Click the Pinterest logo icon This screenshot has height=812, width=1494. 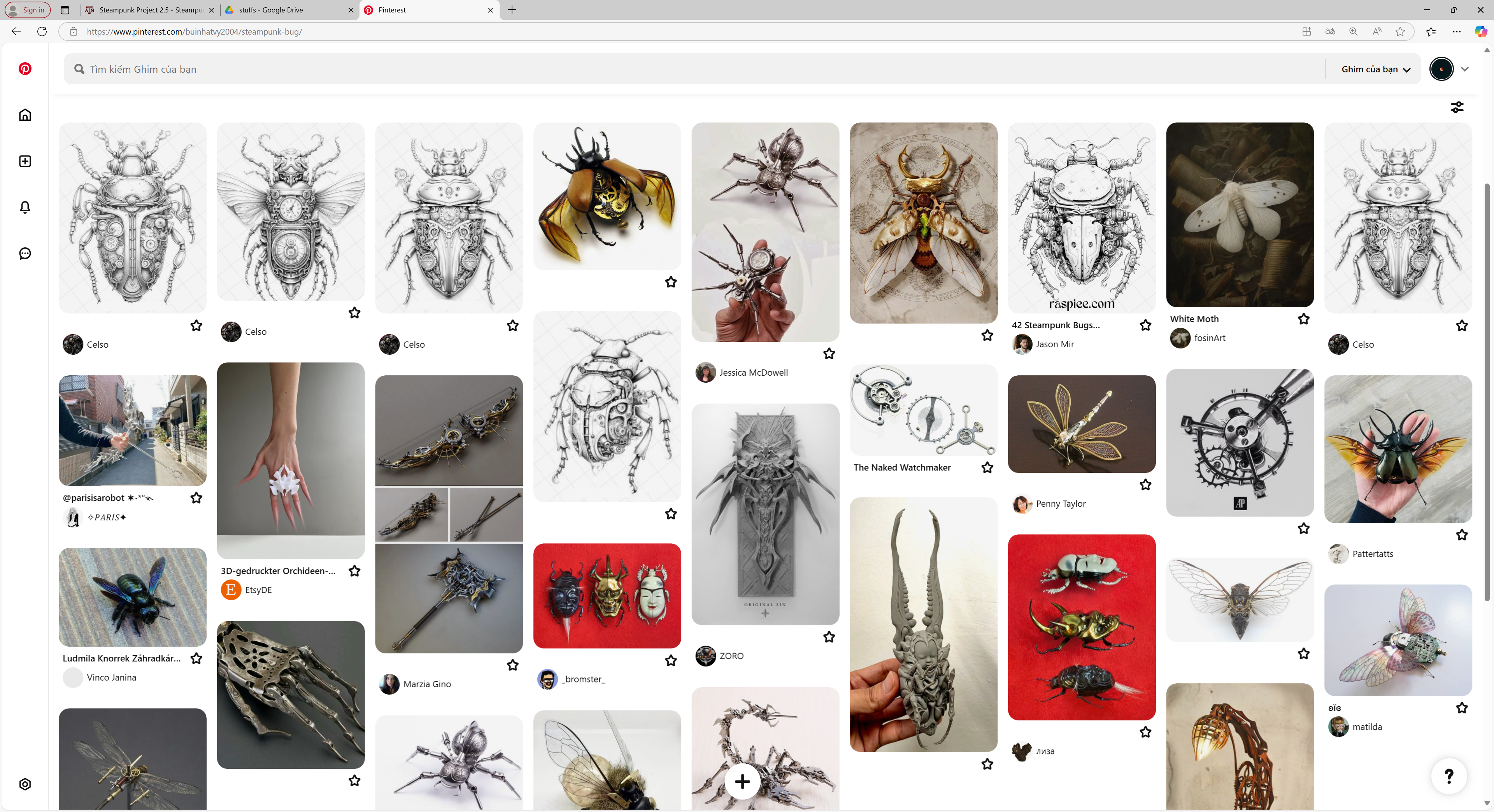pos(25,68)
